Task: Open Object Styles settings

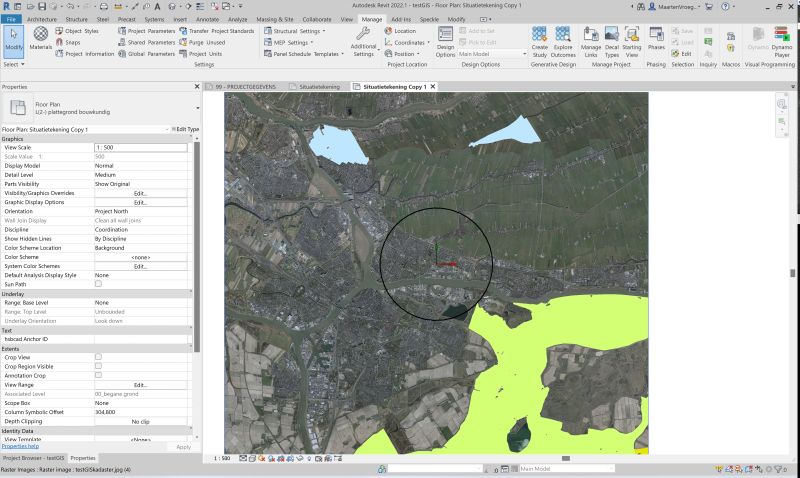Action: tap(77, 31)
